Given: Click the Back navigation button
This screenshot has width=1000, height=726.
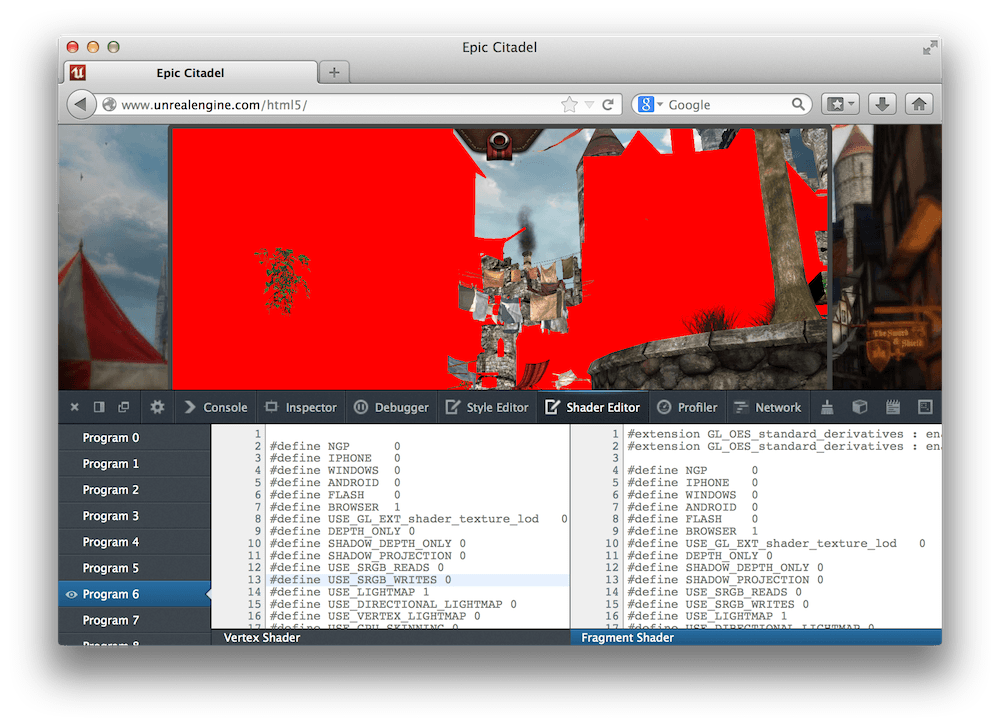Looking at the screenshot, I should point(80,103).
